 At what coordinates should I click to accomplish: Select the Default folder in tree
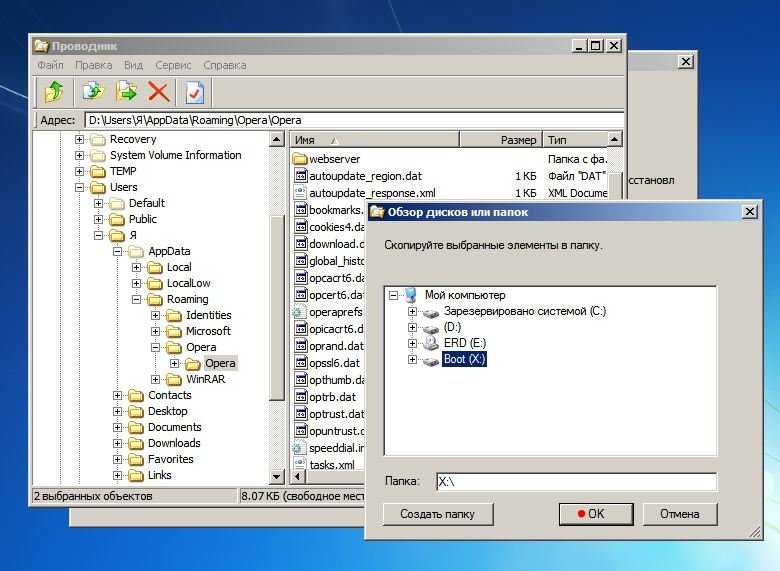coord(147,203)
